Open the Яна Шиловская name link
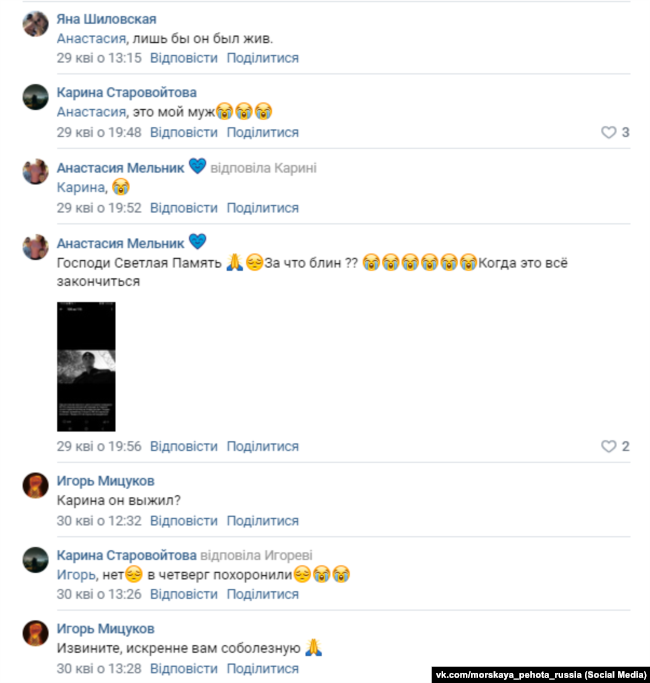This screenshot has width=650, height=683. (x=106, y=19)
